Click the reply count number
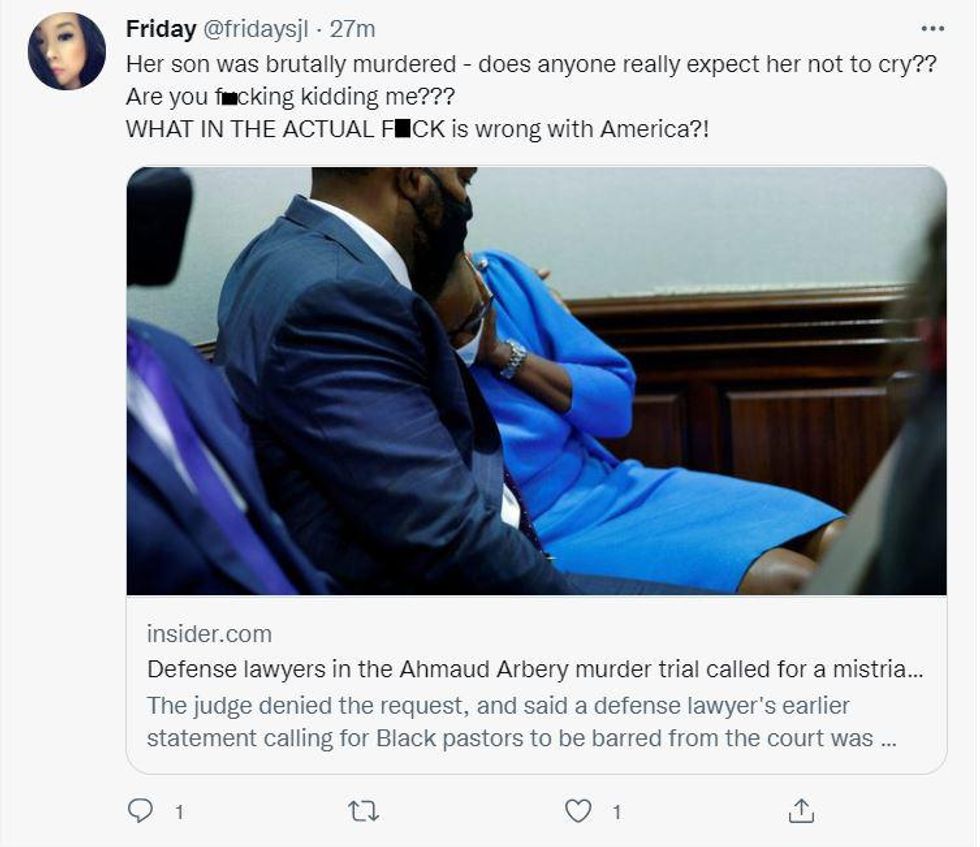The height and width of the screenshot is (847, 980). 179,813
